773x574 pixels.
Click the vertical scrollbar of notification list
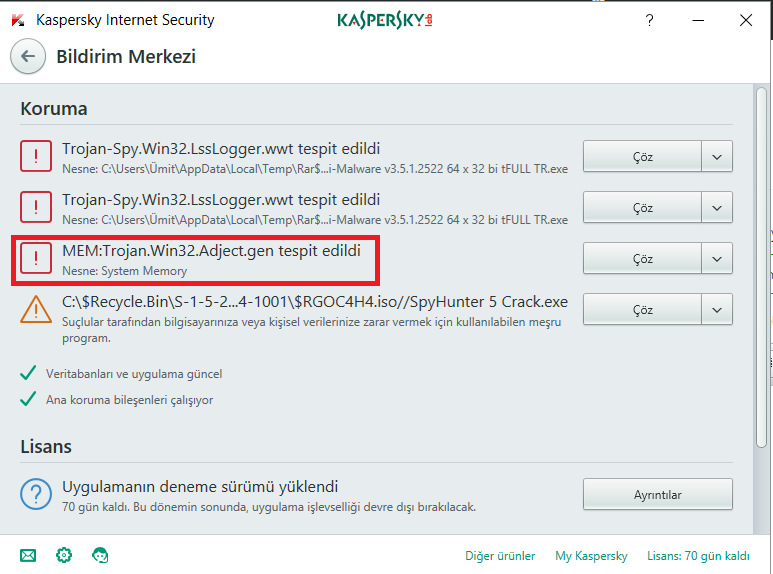coord(761,268)
